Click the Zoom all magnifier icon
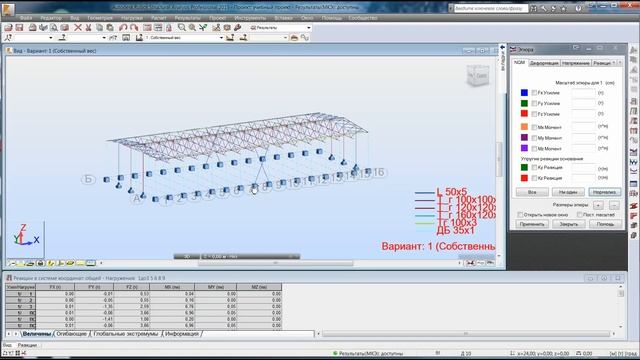 click(x=192, y=27)
